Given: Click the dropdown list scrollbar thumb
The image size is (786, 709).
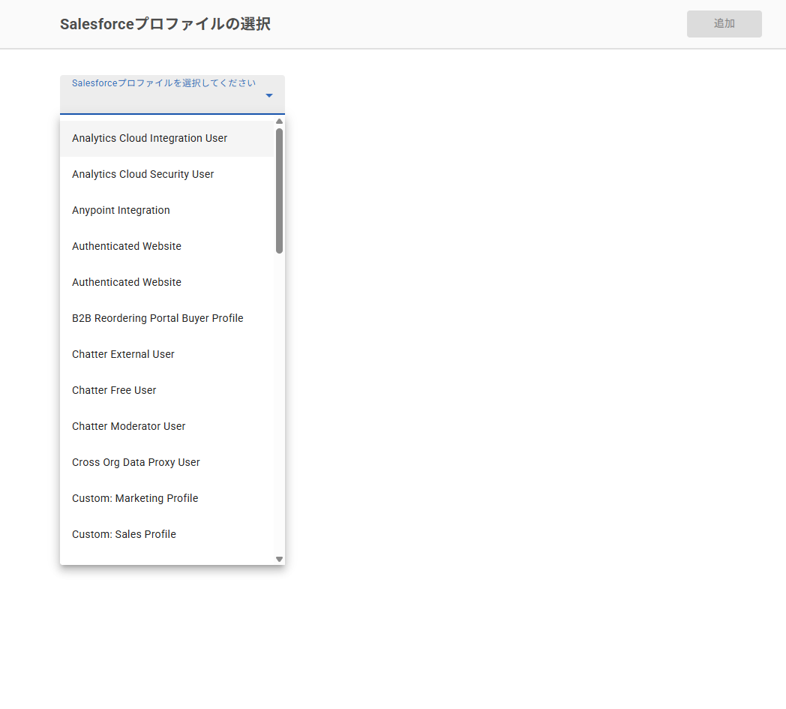Looking at the screenshot, I should click(x=279, y=191).
